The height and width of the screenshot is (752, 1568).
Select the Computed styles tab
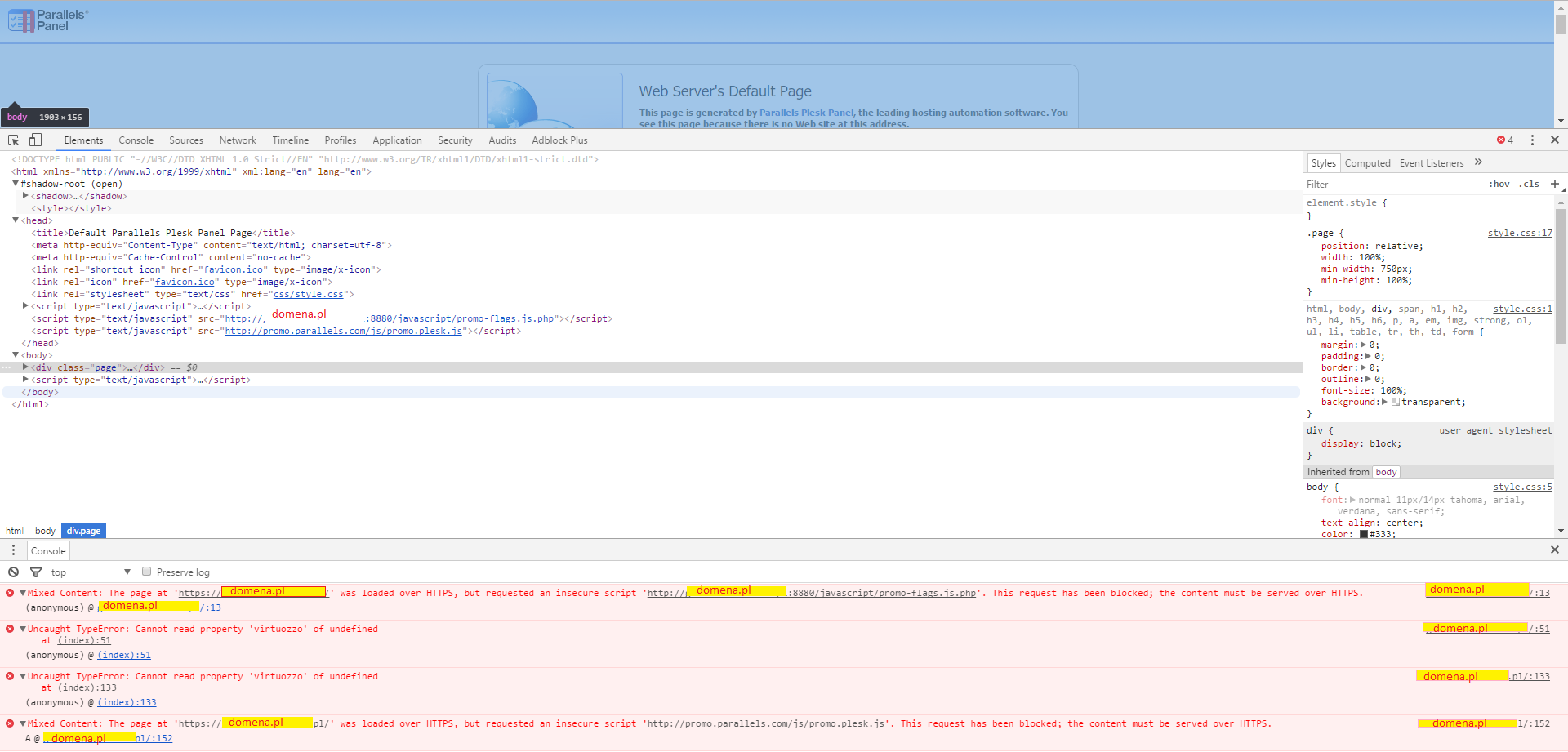1367,163
